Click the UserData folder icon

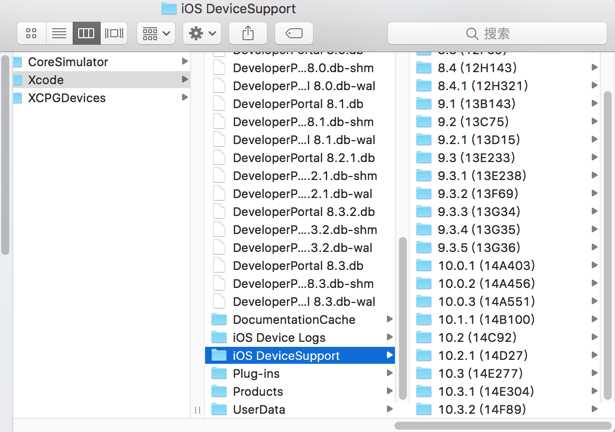(x=219, y=409)
